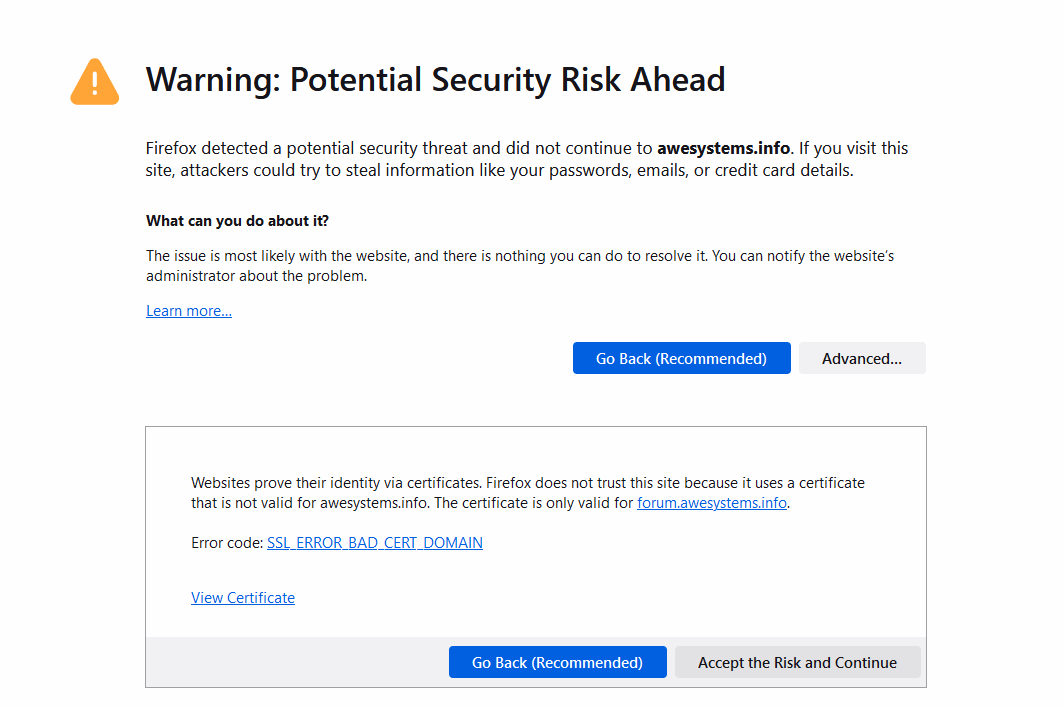Image resolution: width=1064 pixels, height=706 pixels.
Task: Click the gray footer bar of advanced panel
Action: pos(536,663)
